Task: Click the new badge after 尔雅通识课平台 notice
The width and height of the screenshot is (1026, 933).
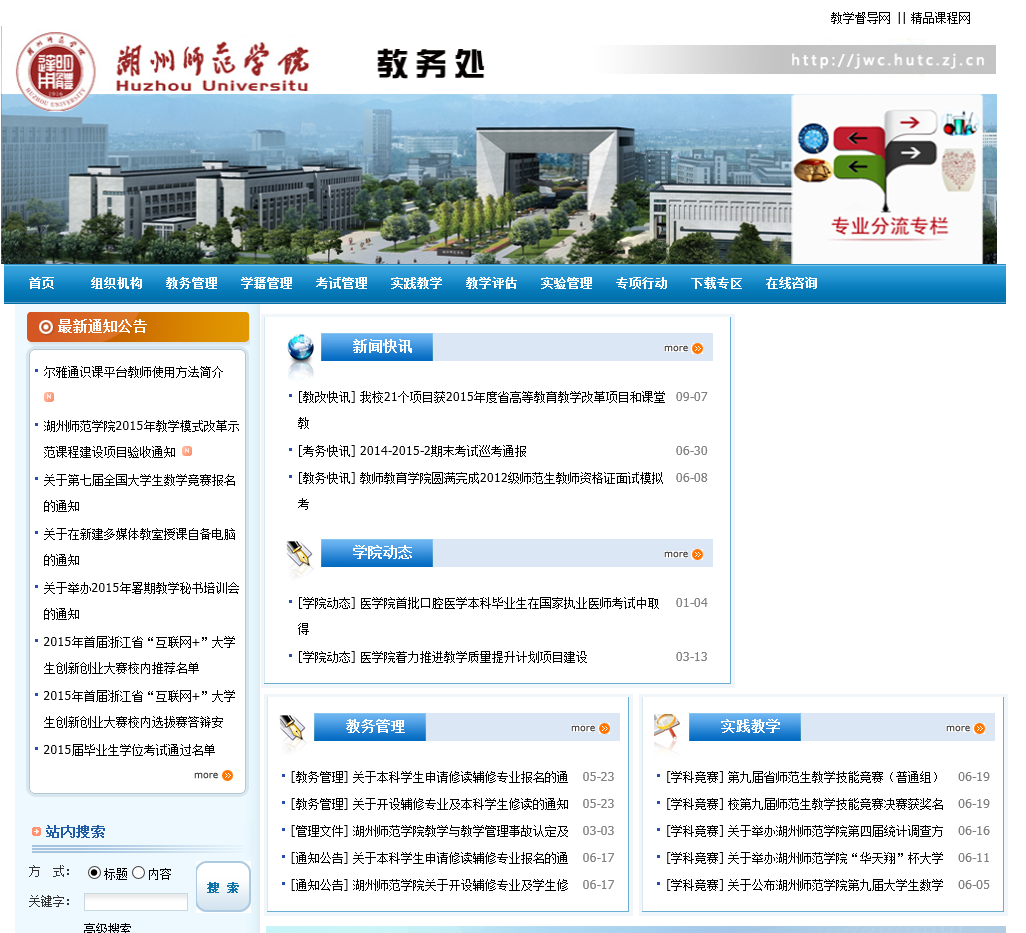Action: click(x=49, y=397)
